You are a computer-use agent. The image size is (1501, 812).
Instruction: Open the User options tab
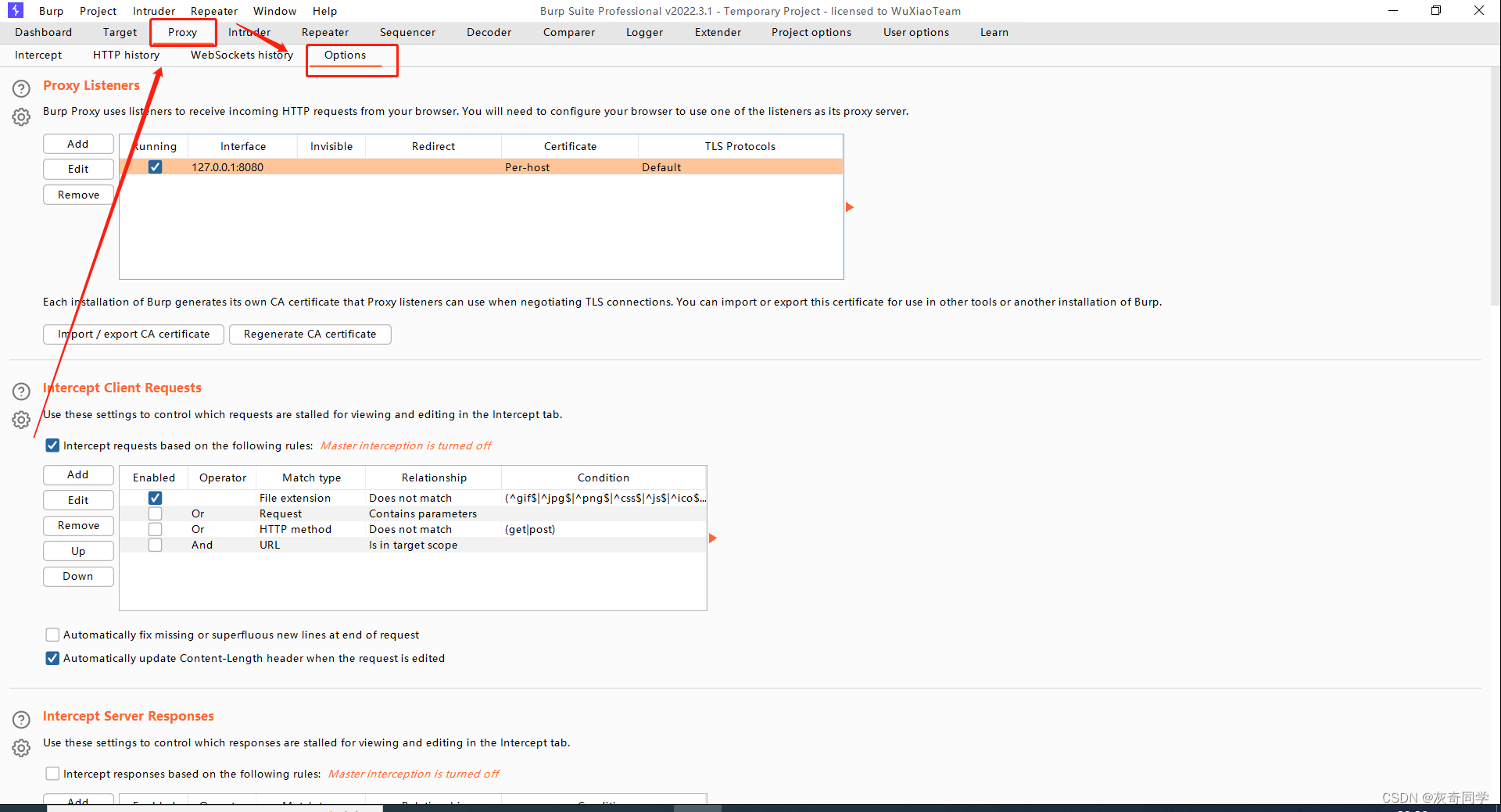916,32
